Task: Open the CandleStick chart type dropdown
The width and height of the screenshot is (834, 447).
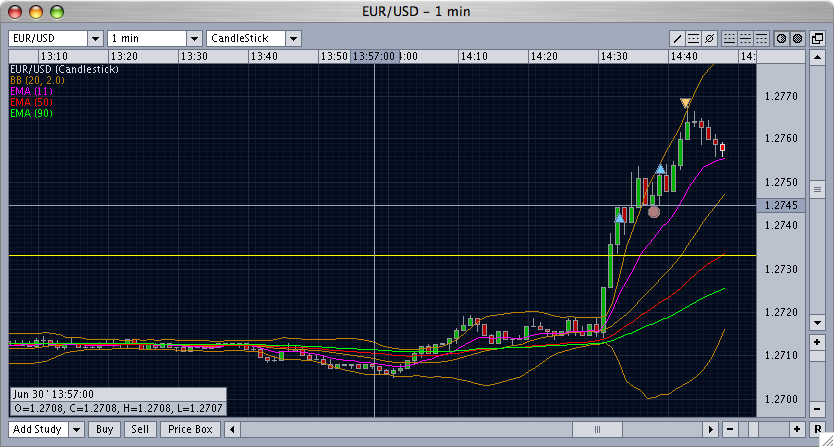Action: pyautogui.click(x=293, y=38)
